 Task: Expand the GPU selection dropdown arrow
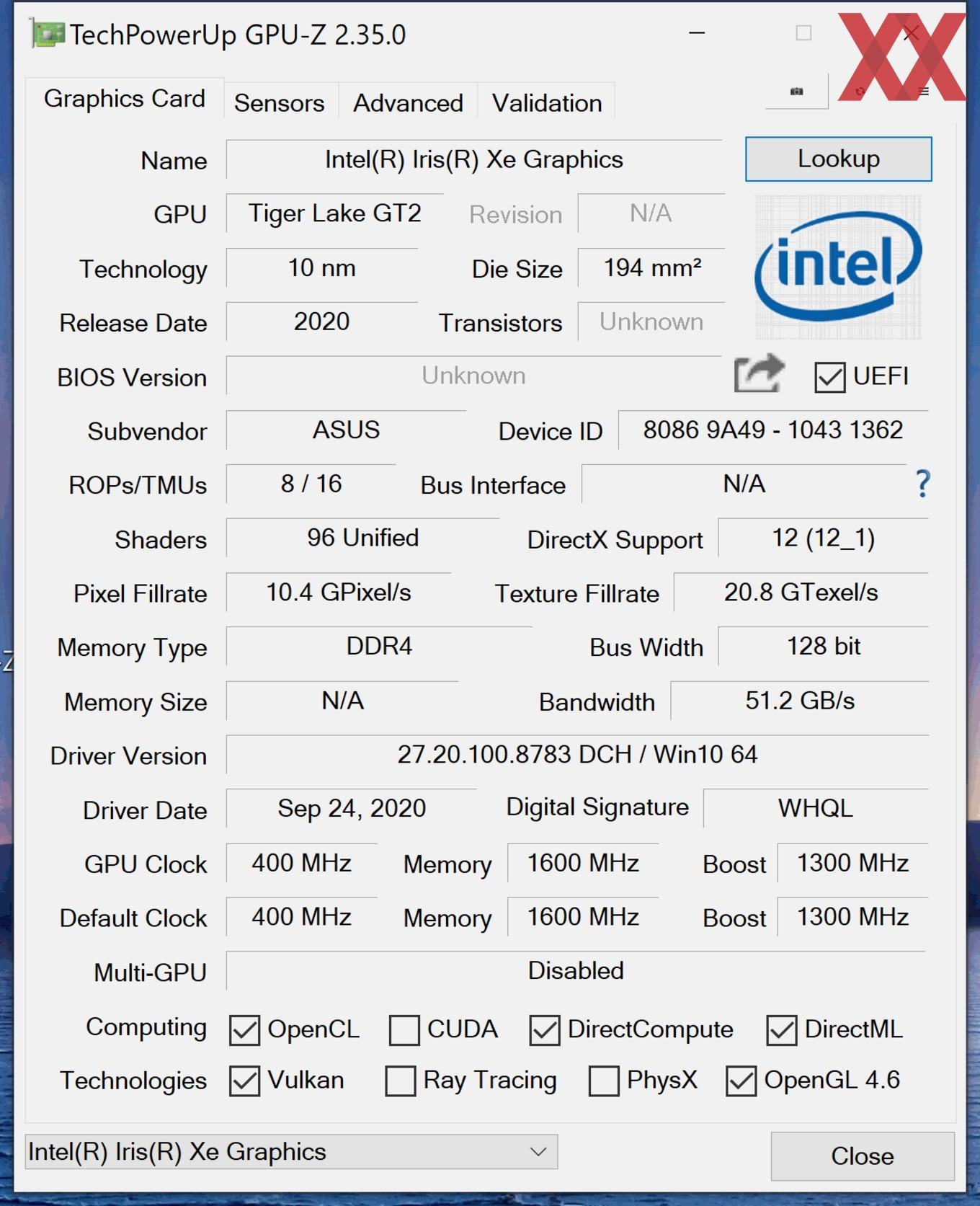pyautogui.click(x=538, y=1151)
